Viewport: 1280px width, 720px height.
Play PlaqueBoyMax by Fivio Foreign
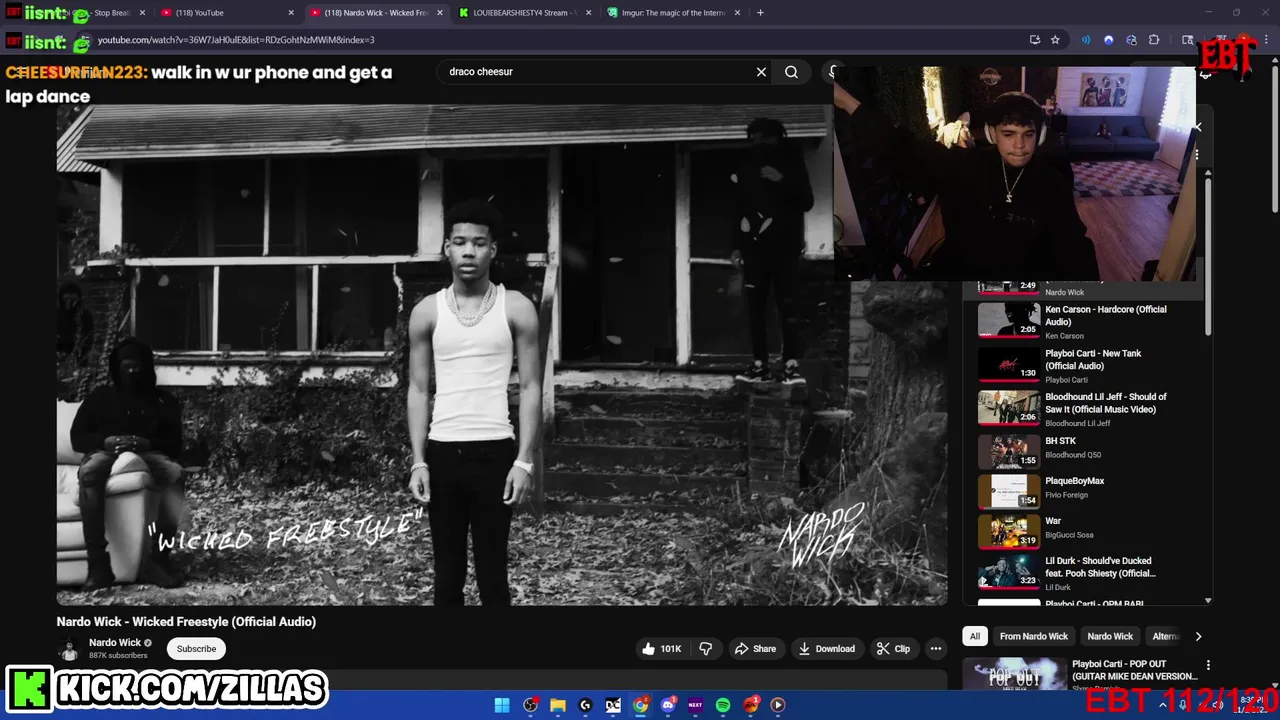(x=1085, y=490)
